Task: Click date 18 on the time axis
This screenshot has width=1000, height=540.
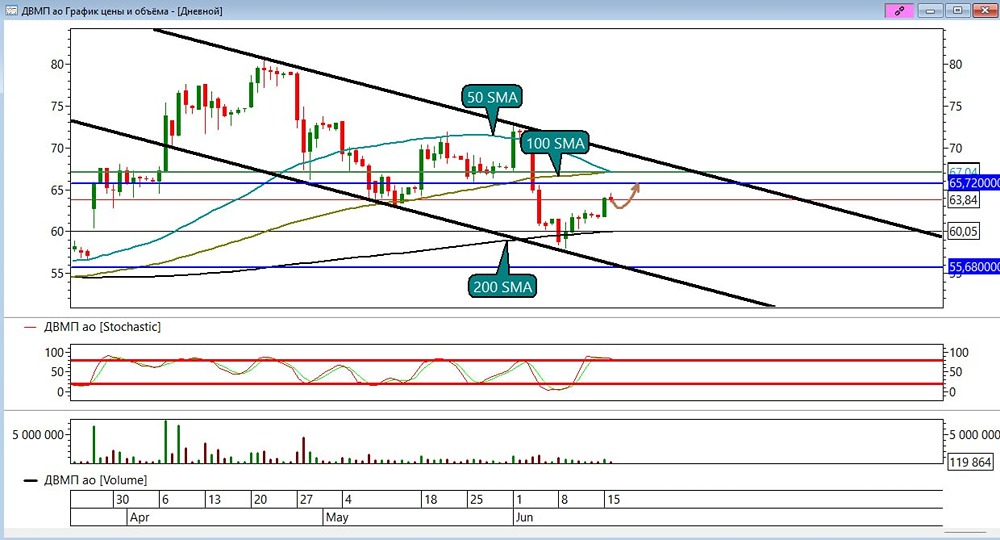Action: [x=430, y=500]
